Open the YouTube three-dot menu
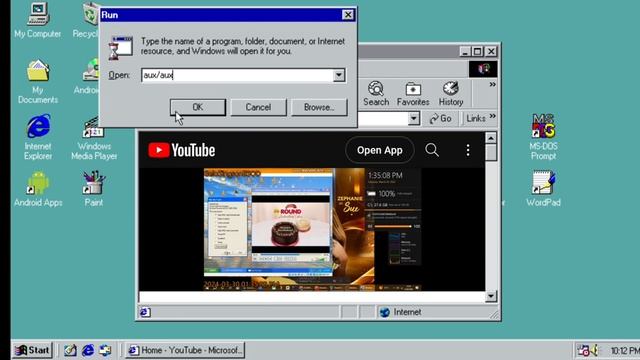 (468, 150)
